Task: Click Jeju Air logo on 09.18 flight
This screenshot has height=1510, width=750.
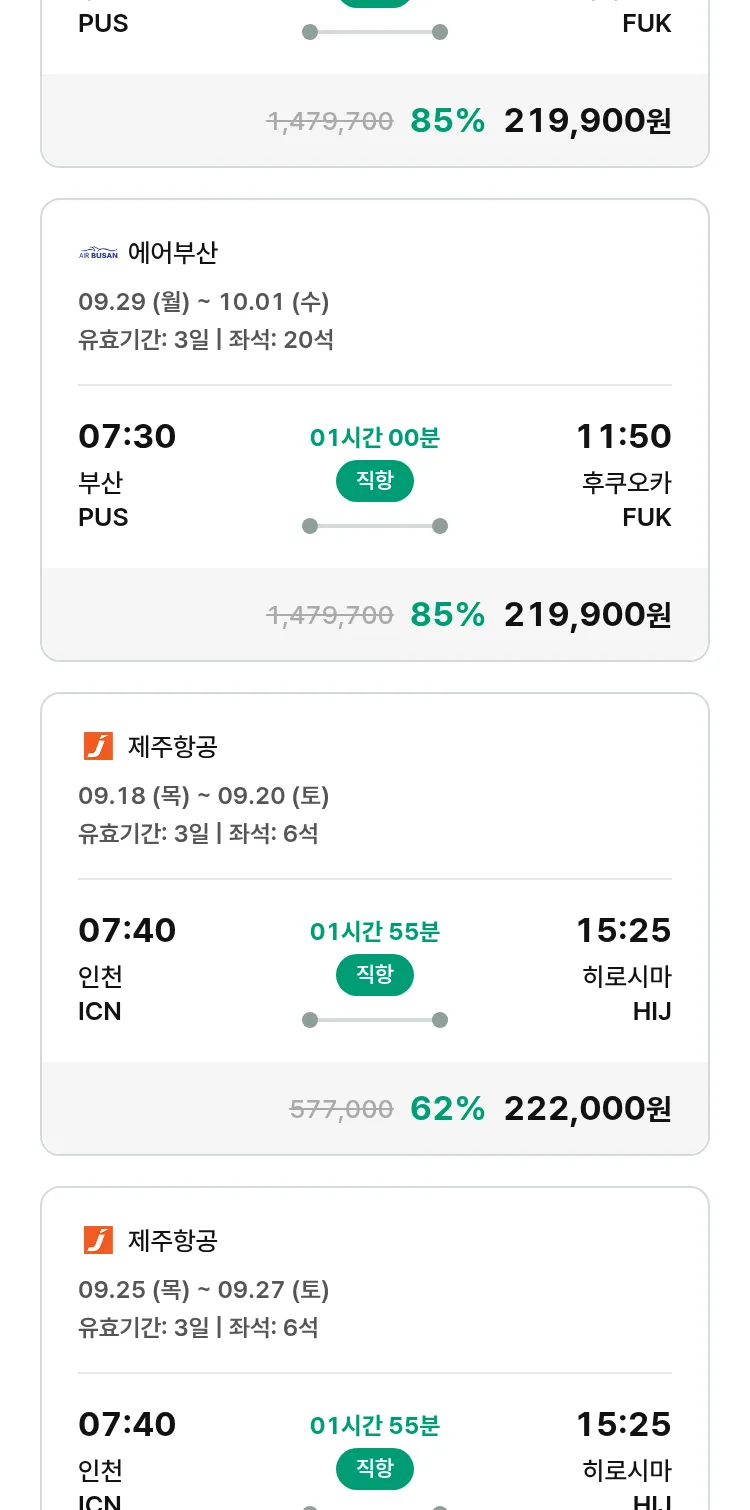Action: point(98,746)
